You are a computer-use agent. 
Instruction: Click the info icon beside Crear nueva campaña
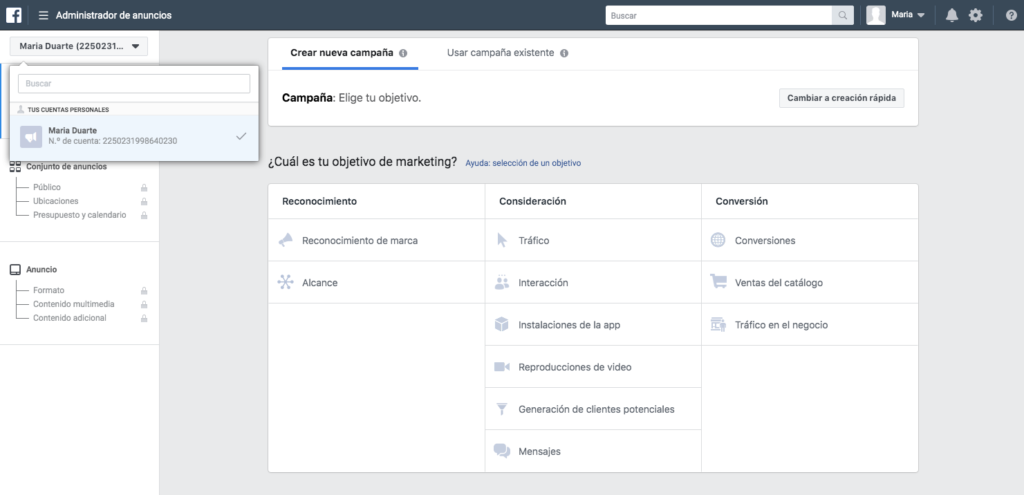[x=403, y=53]
